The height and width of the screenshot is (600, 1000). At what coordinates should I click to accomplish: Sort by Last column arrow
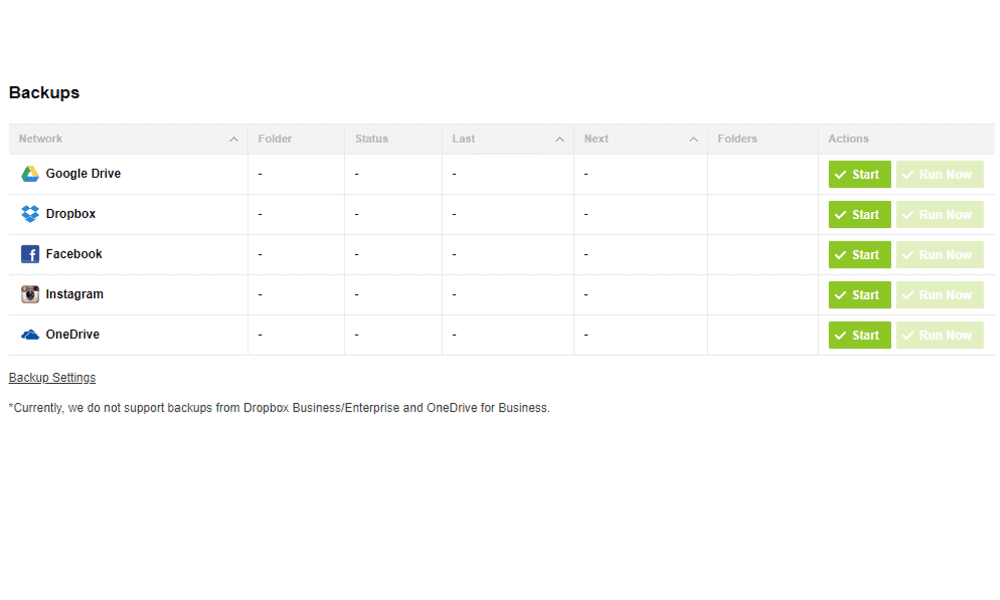tap(559, 139)
